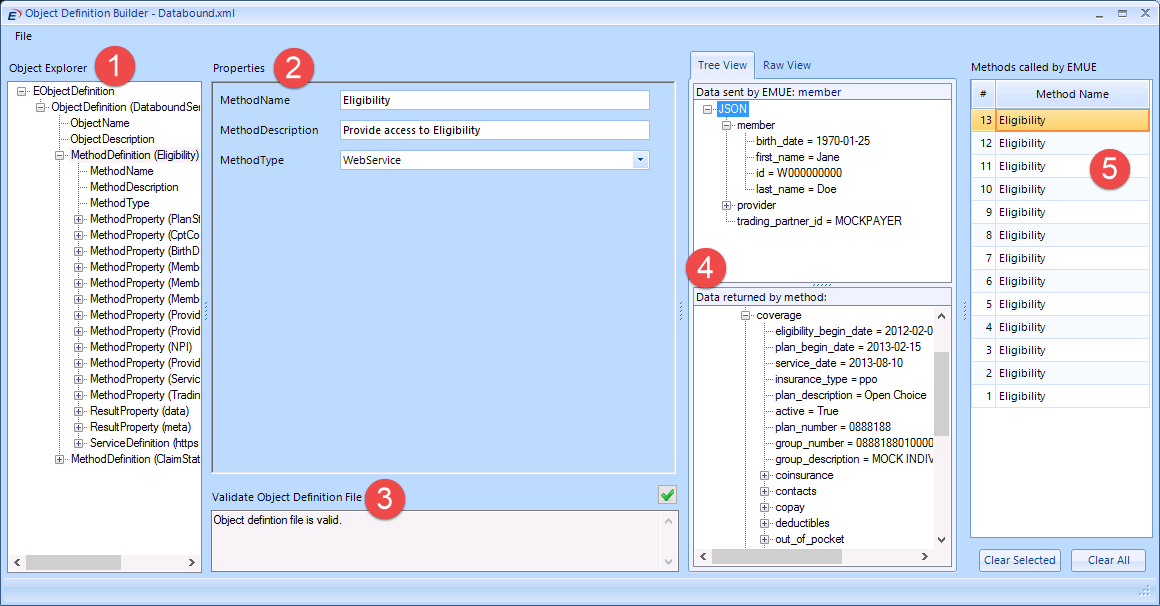This screenshot has height=606, width=1160.
Task: Expand the ServiceDefinition (https node
Action: pyautogui.click(x=78, y=443)
